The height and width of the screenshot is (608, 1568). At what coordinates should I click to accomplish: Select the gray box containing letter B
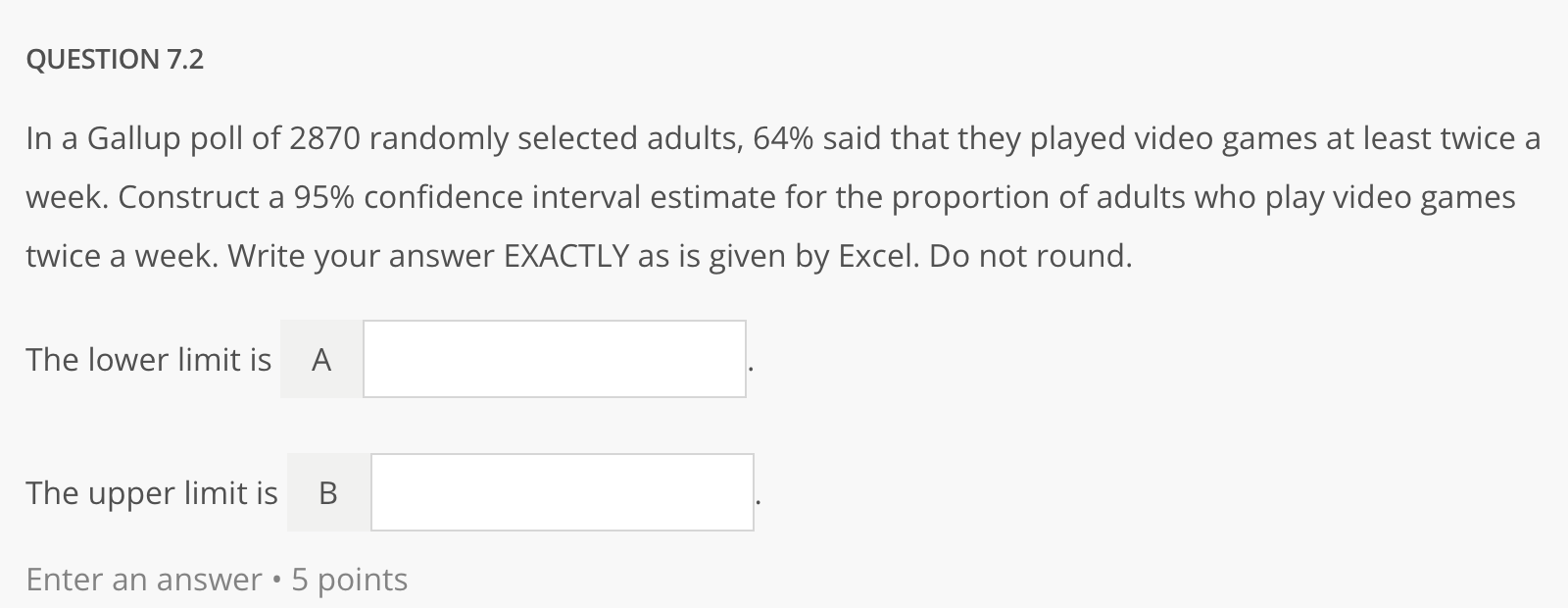(328, 493)
